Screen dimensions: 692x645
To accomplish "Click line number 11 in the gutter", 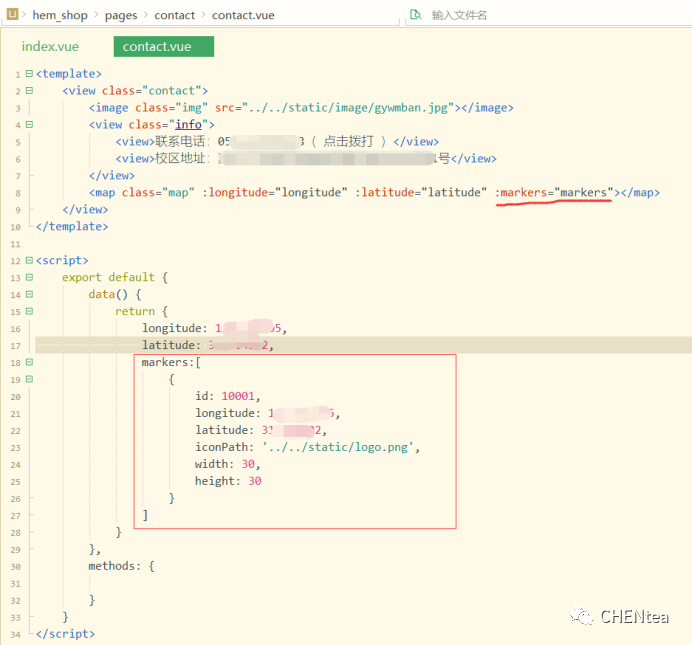I will 15,244.
